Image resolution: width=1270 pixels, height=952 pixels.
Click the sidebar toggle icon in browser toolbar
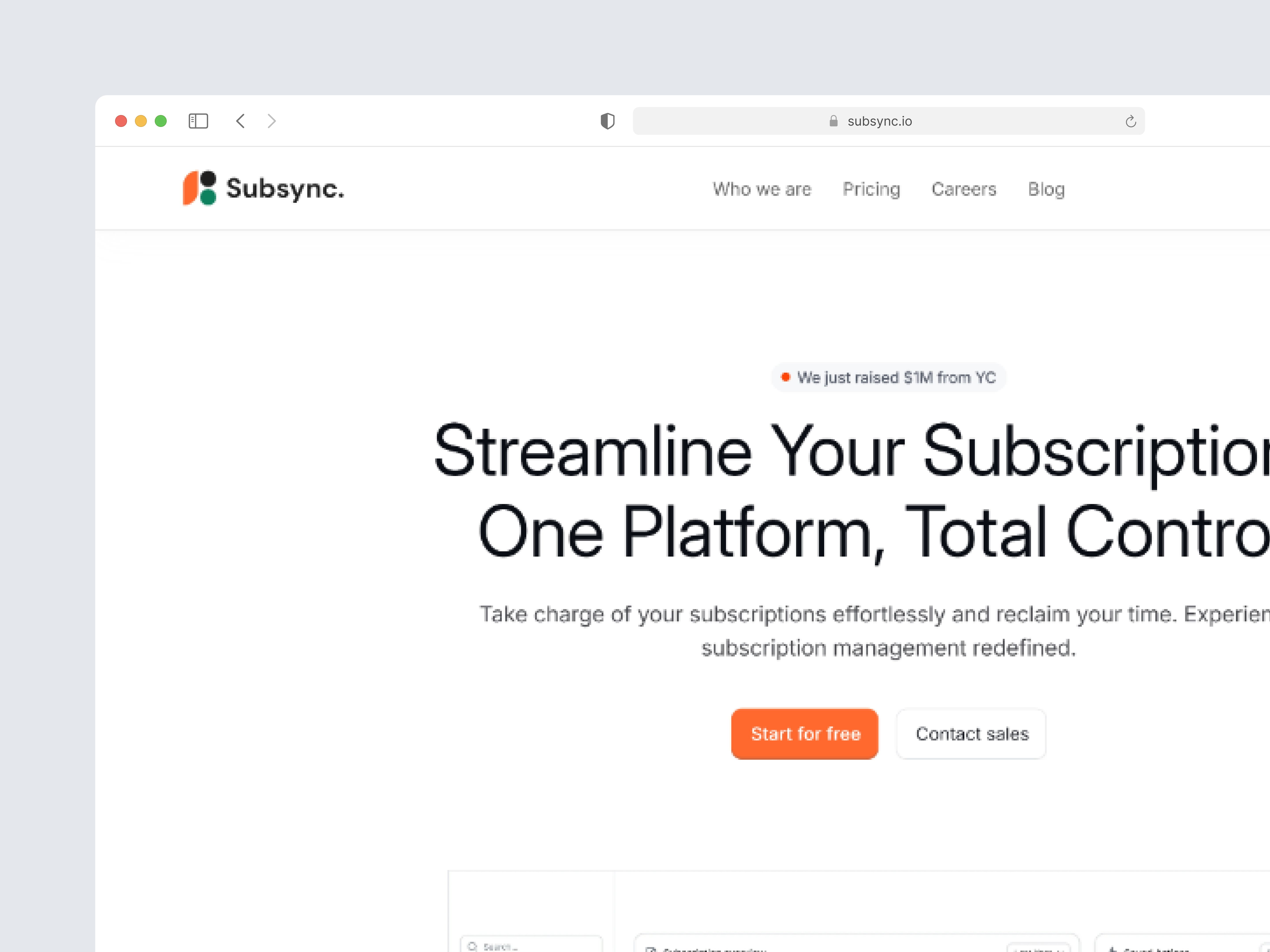[x=198, y=121]
